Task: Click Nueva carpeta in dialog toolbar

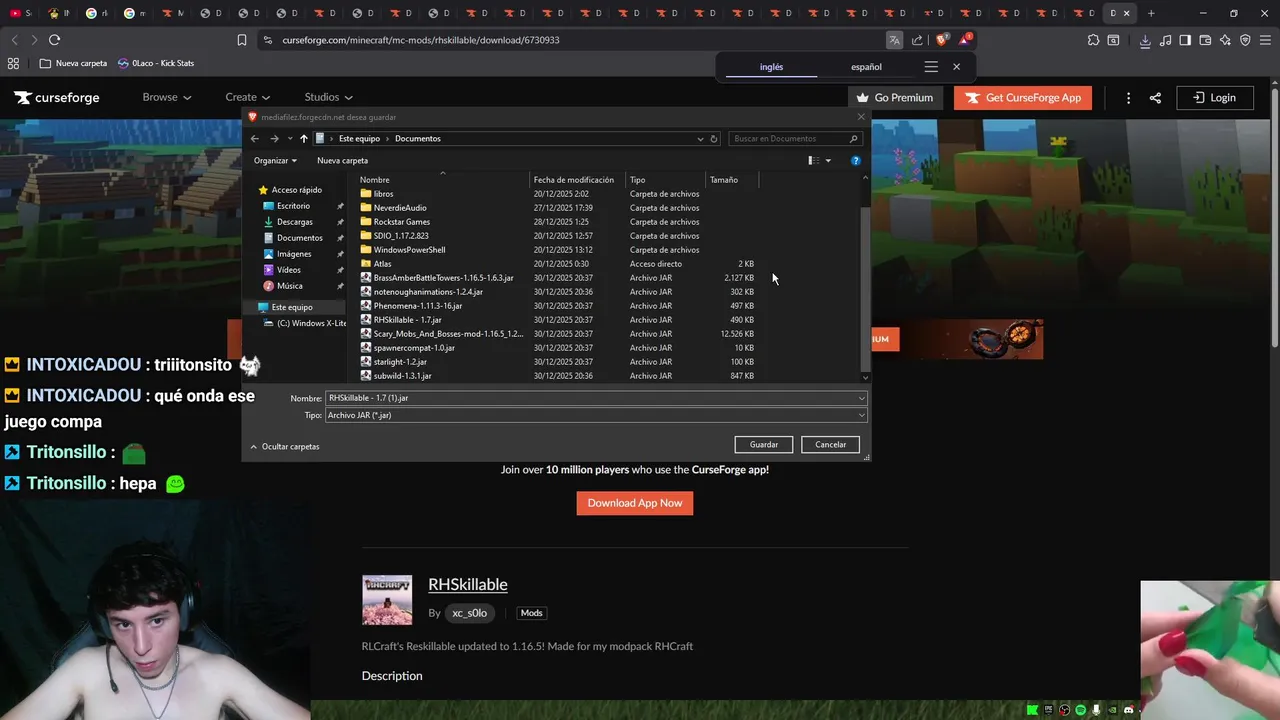Action: (342, 160)
